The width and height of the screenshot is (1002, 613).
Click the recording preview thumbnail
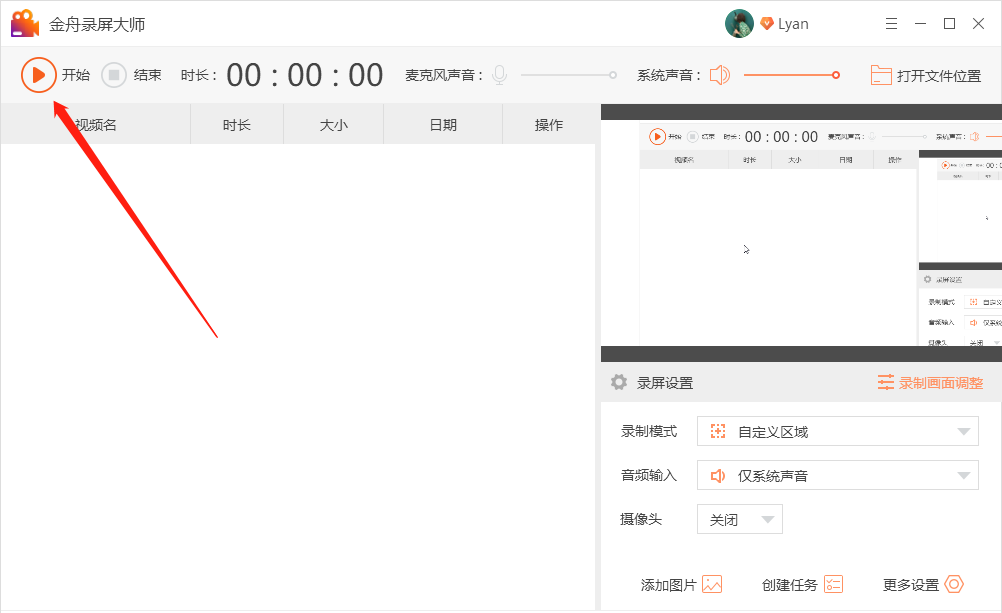click(801, 233)
